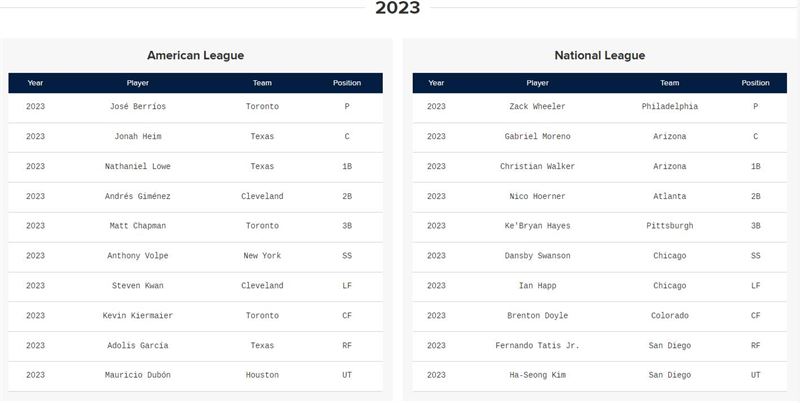This screenshot has width=800, height=403.
Task: Click Gabriel Moreno player name
Action: tap(537, 136)
